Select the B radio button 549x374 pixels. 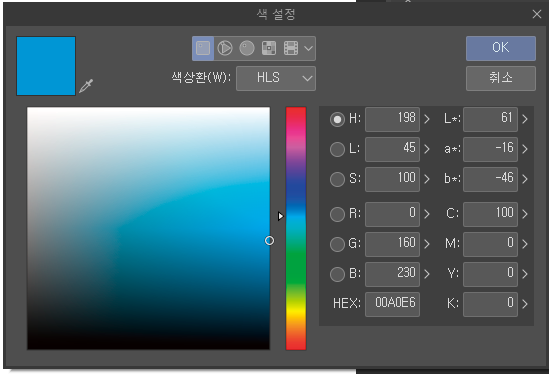(337, 274)
